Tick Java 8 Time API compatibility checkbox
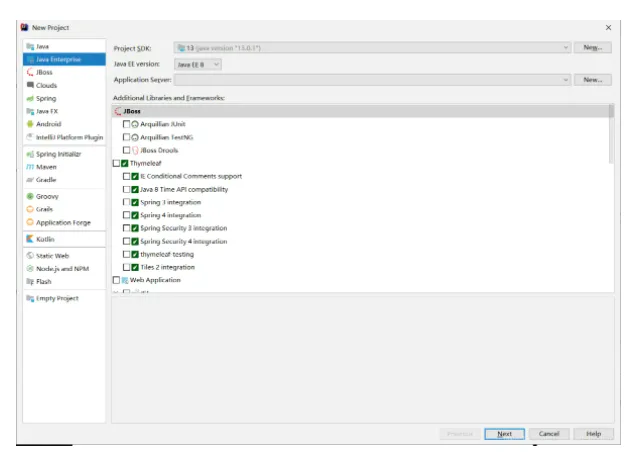Image resolution: width=638 pixels, height=459 pixels. click(127, 189)
